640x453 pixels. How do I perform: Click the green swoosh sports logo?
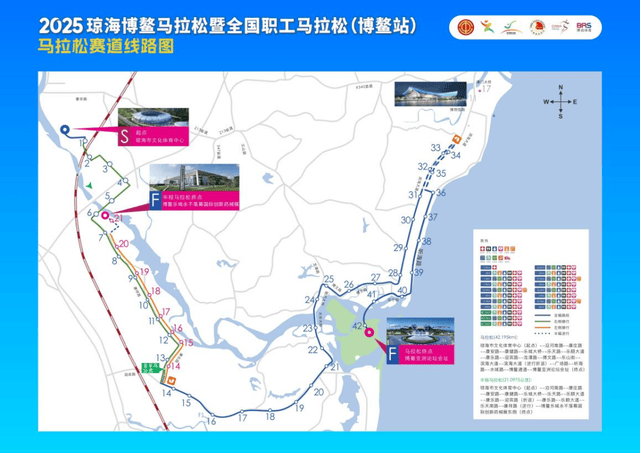coord(511,27)
